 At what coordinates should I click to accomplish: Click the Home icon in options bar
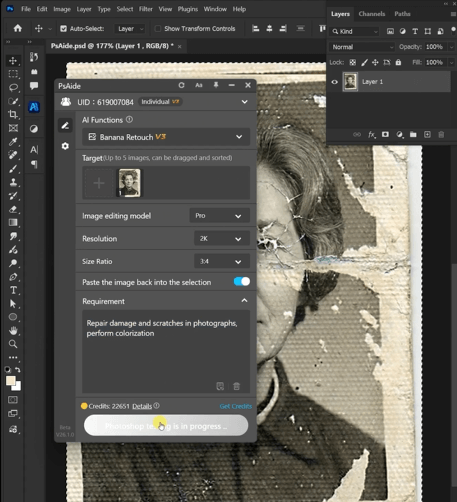(18, 28)
